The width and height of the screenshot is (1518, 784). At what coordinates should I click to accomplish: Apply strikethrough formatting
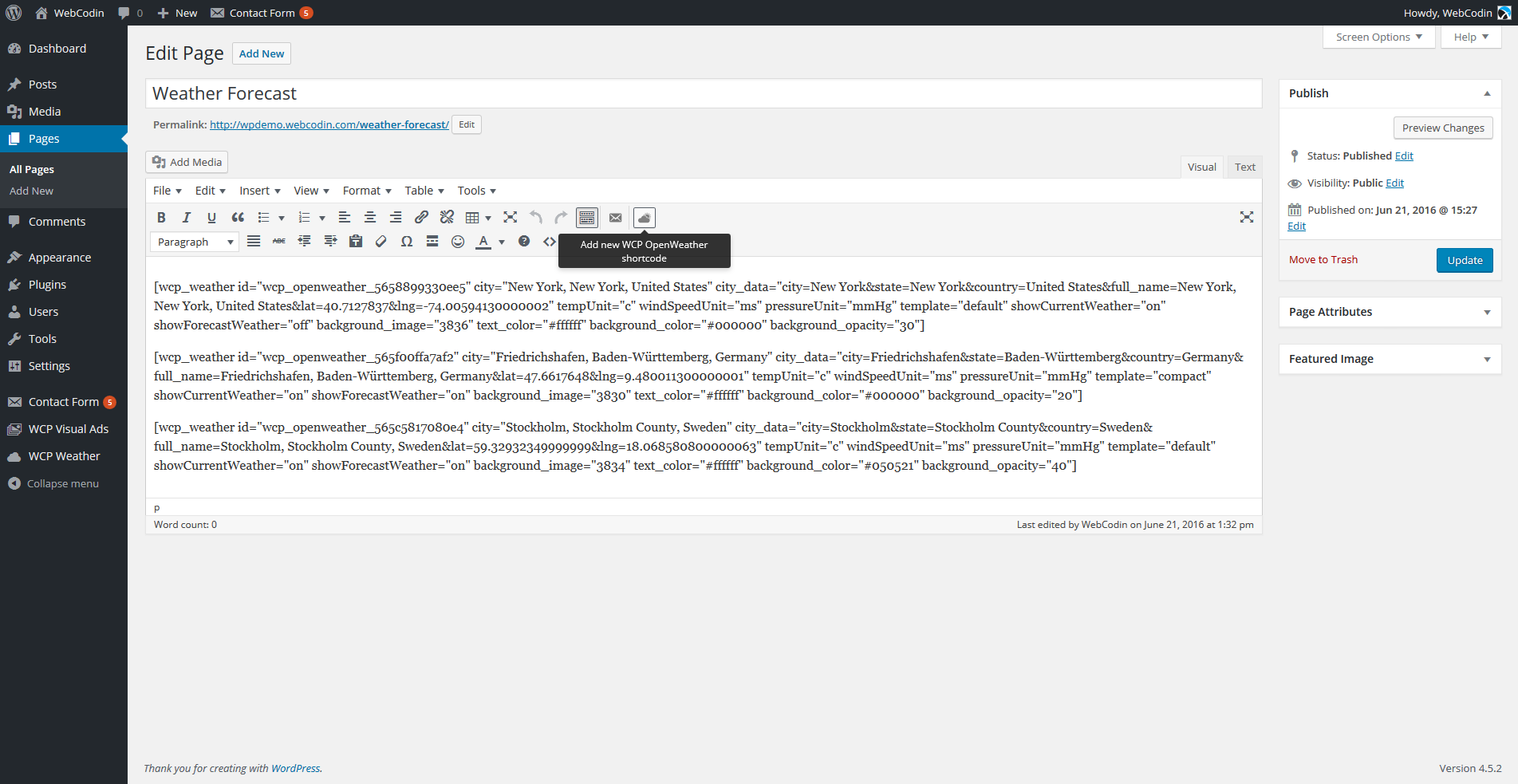[279, 242]
